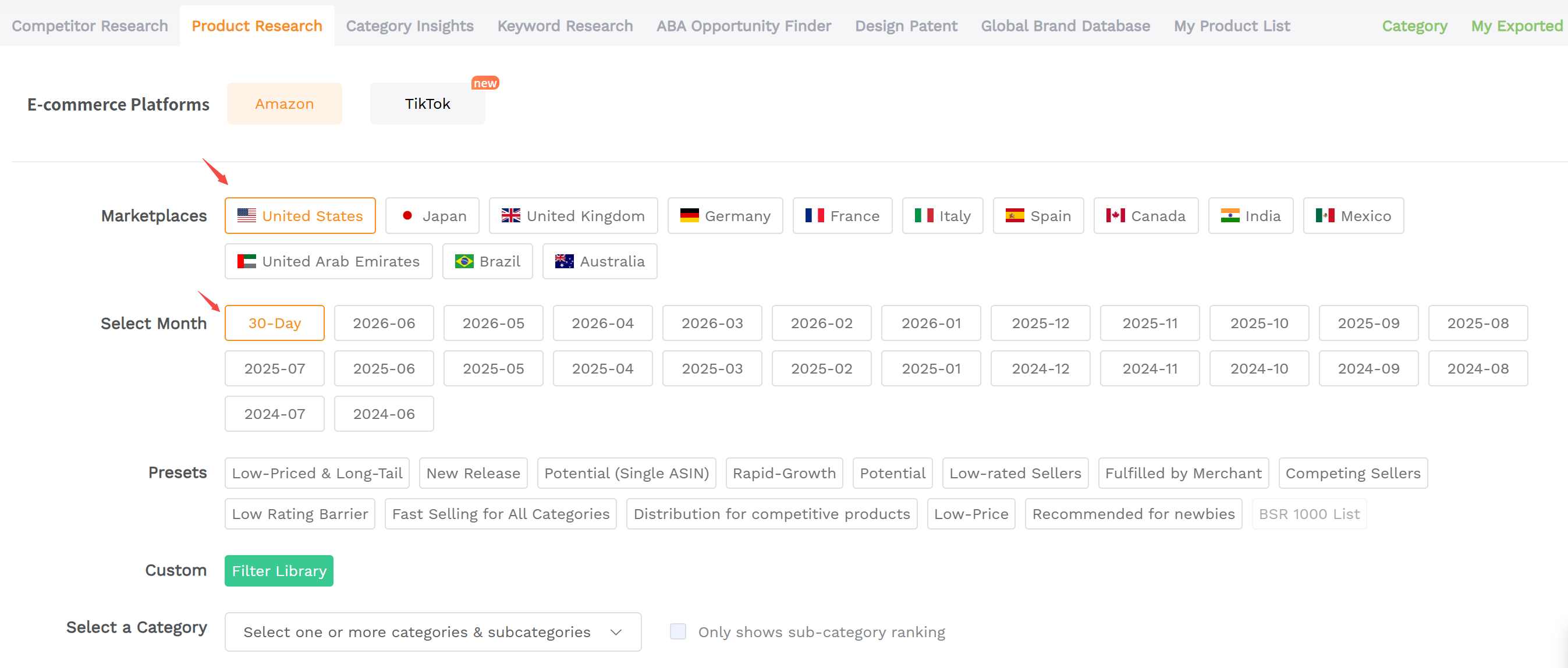Pick month 2026-06

(x=384, y=323)
